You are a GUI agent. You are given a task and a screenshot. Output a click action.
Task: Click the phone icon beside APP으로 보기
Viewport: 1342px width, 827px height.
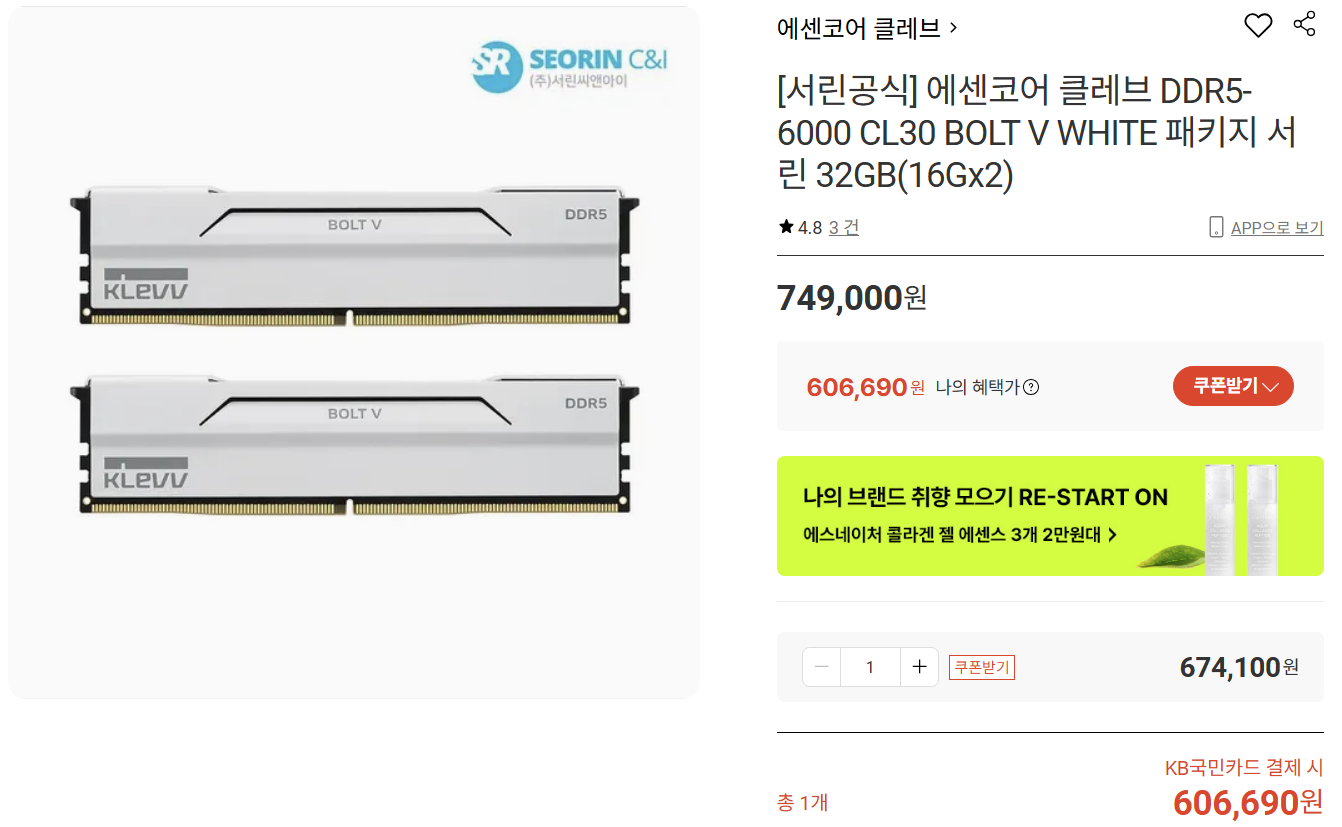tap(1216, 227)
